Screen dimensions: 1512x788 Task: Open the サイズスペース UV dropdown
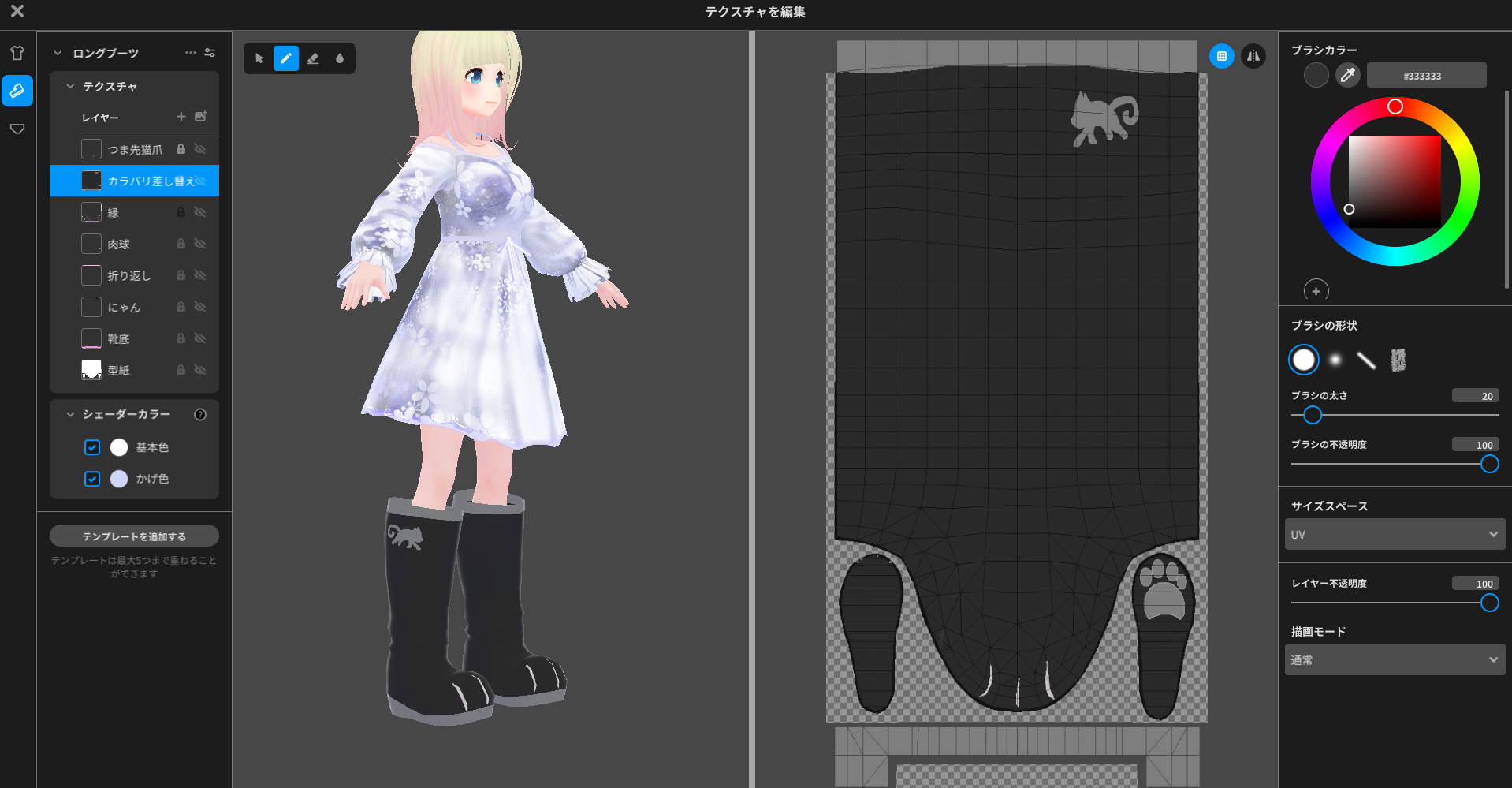[1394, 534]
